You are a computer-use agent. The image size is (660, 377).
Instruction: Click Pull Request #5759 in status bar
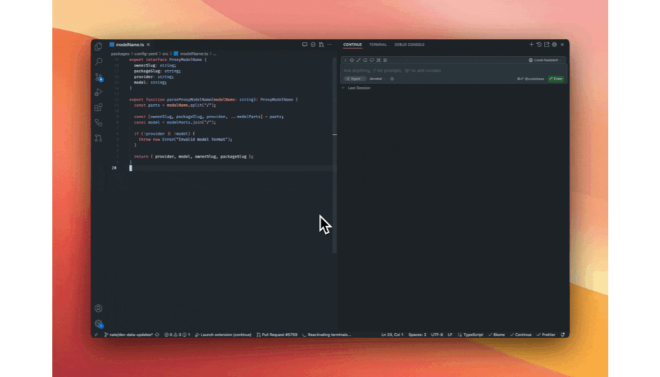point(277,335)
